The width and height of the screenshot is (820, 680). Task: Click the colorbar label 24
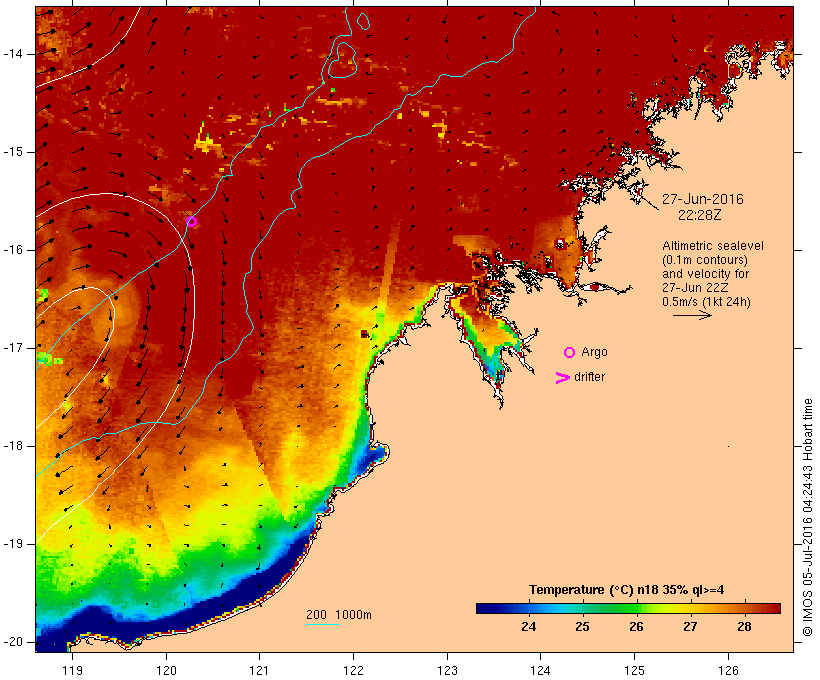point(528,627)
